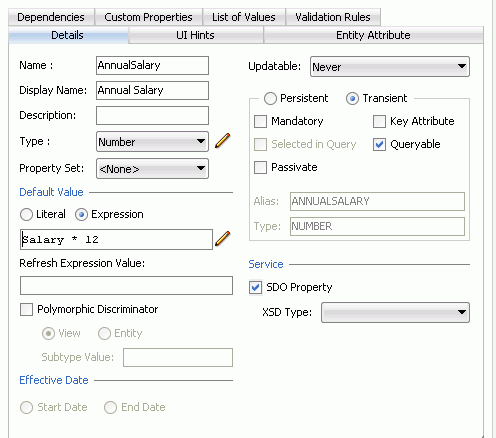Open expression editor pencil beside Salary * 12
The image size is (496, 438).
tap(223, 239)
